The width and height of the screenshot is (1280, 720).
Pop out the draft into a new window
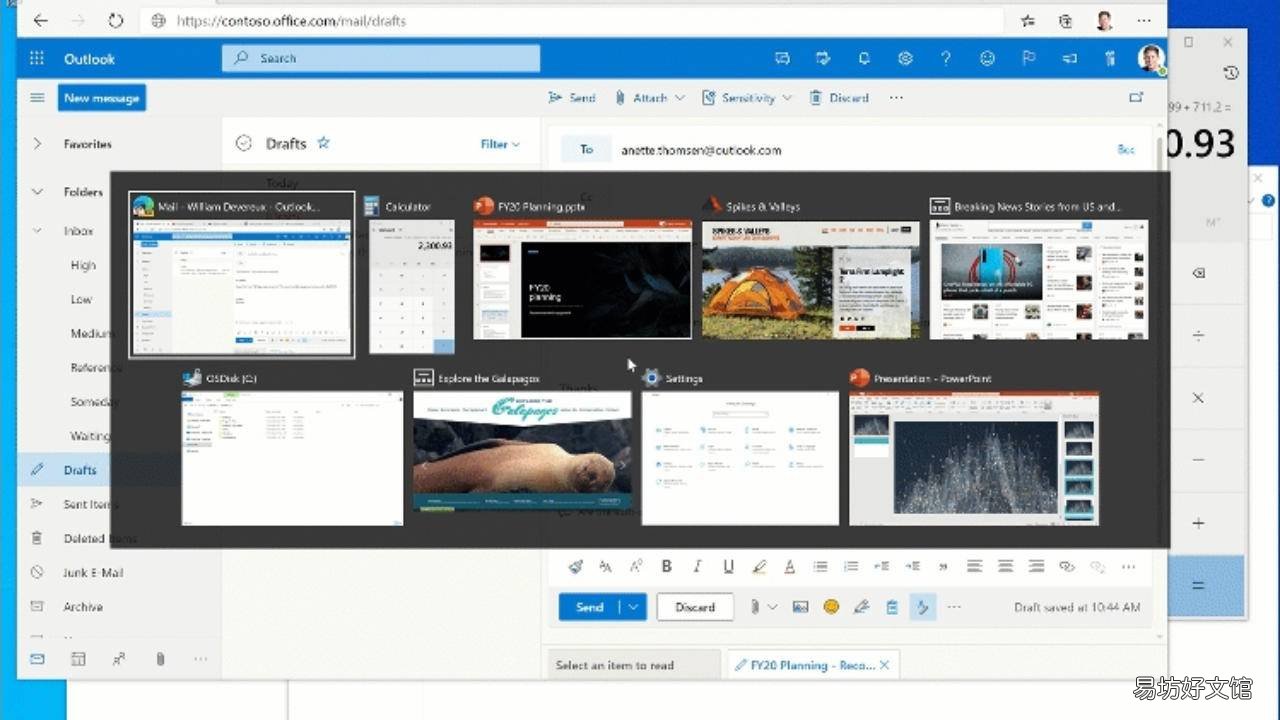tap(1136, 97)
